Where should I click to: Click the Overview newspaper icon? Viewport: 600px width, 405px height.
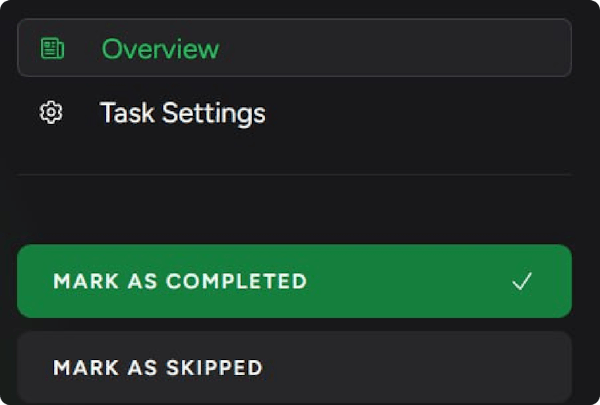coord(51,48)
